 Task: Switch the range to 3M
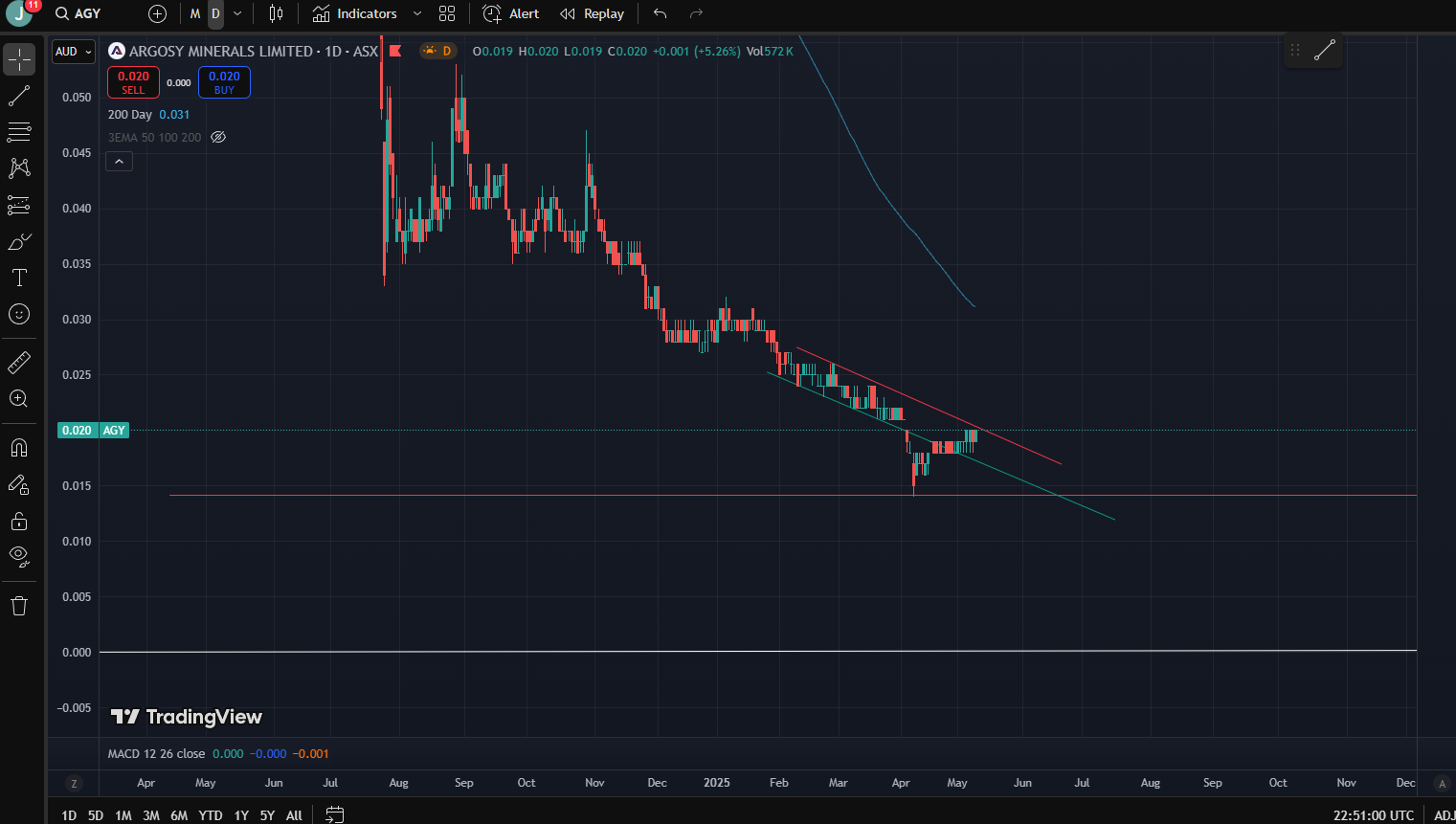click(x=151, y=815)
